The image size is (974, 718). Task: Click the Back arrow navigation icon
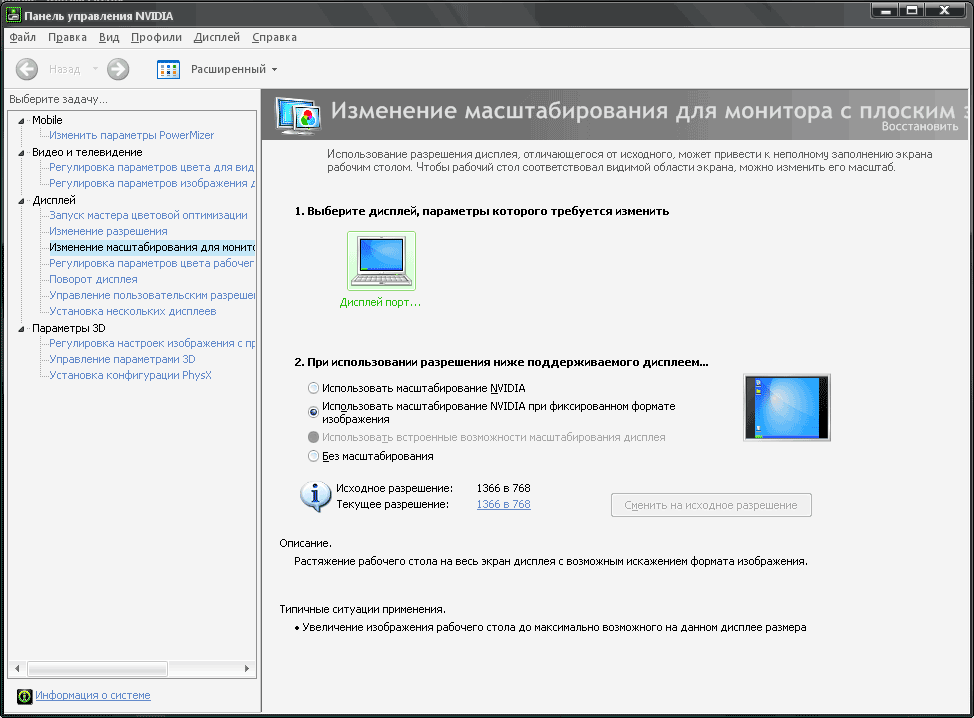click(x=27, y=69)
